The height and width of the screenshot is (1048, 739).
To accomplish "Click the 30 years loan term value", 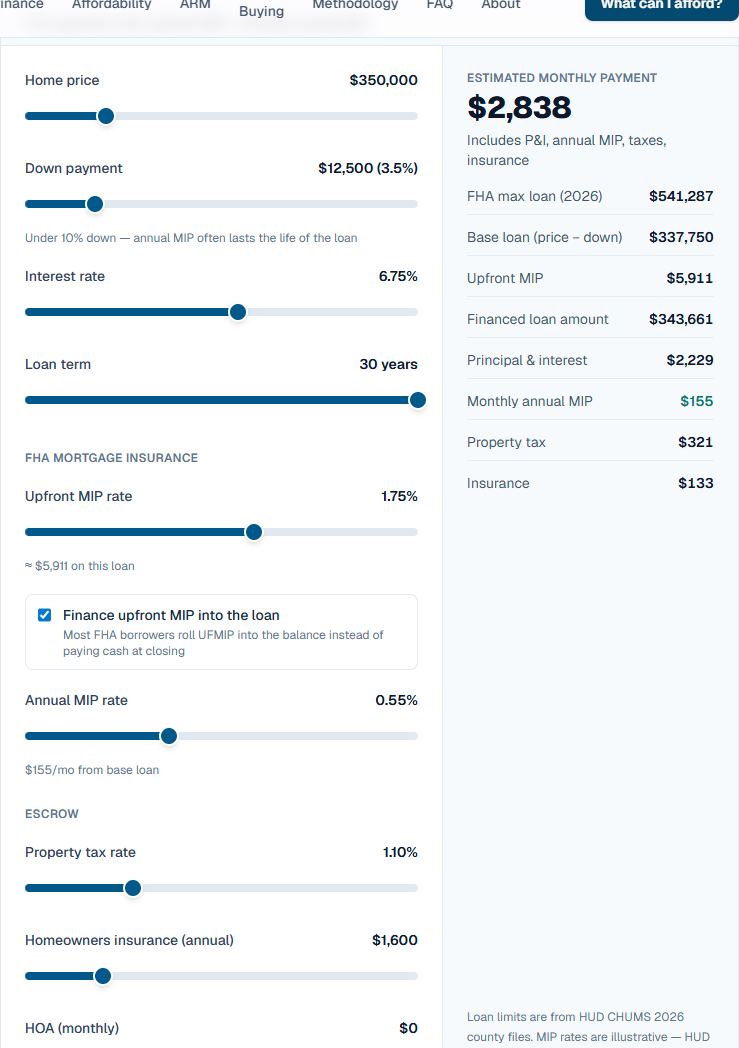I will point(388,364).
